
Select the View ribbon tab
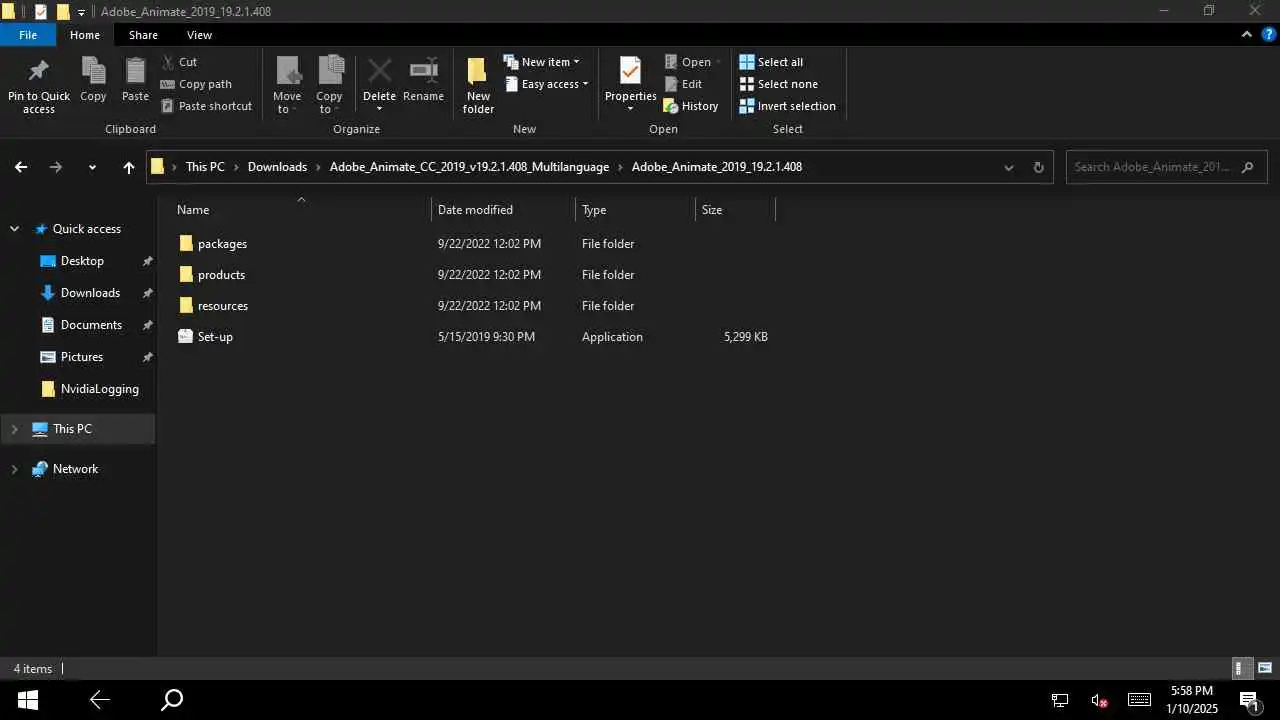coord(199,35)
